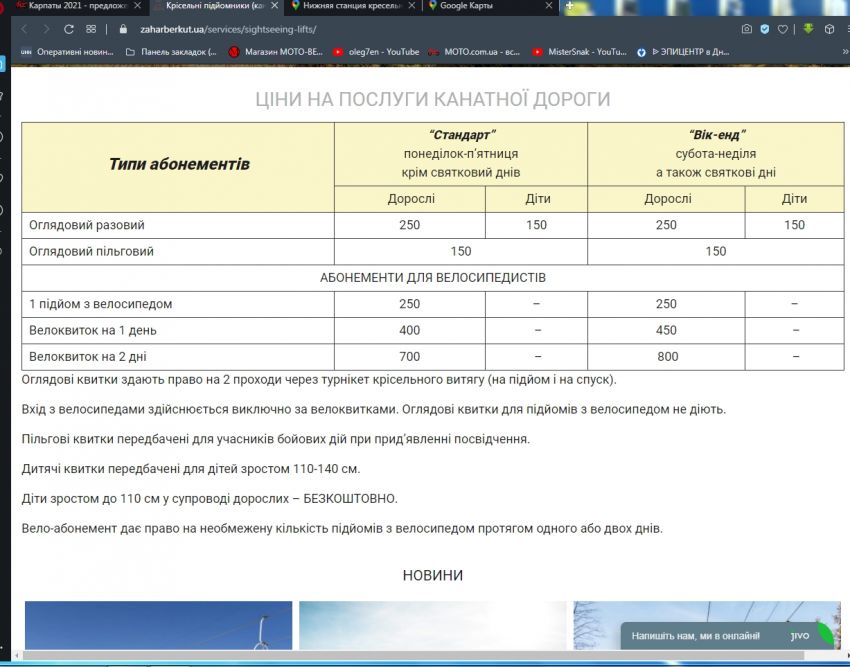This screenshot has height=667, width=850.
Task: View site security lock info
Action: (123, 29)
